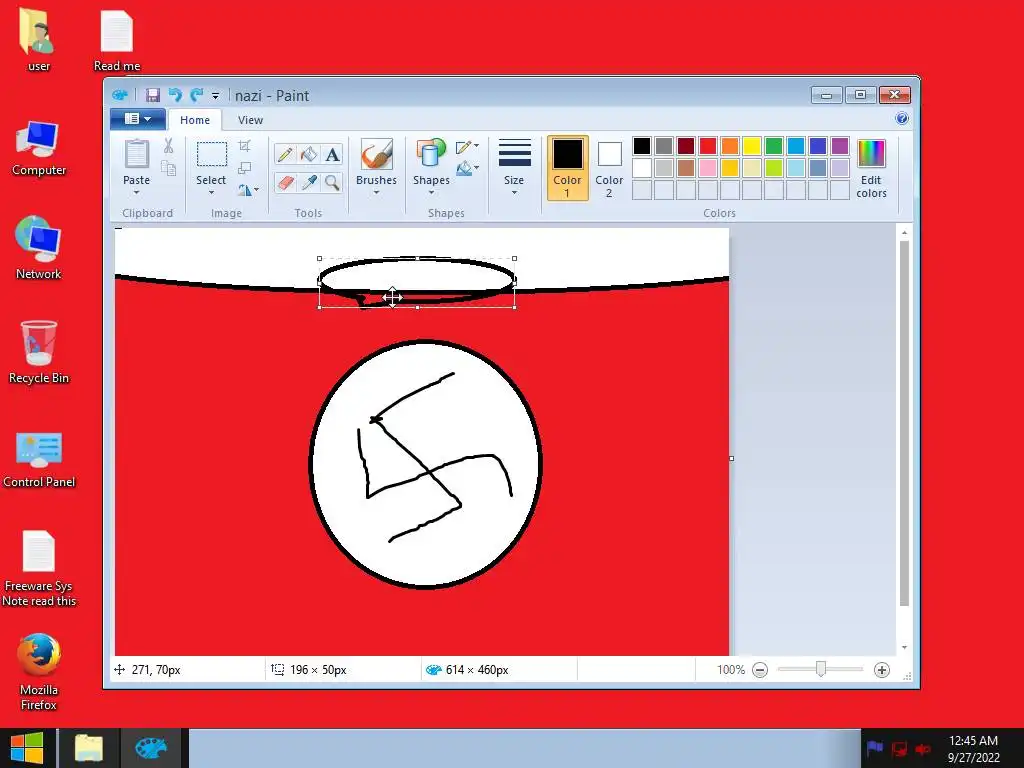Pick the yellow color swatch
Image resolution: width=1024 pixels, height=768 pixels.
click(x=752, y=146)
